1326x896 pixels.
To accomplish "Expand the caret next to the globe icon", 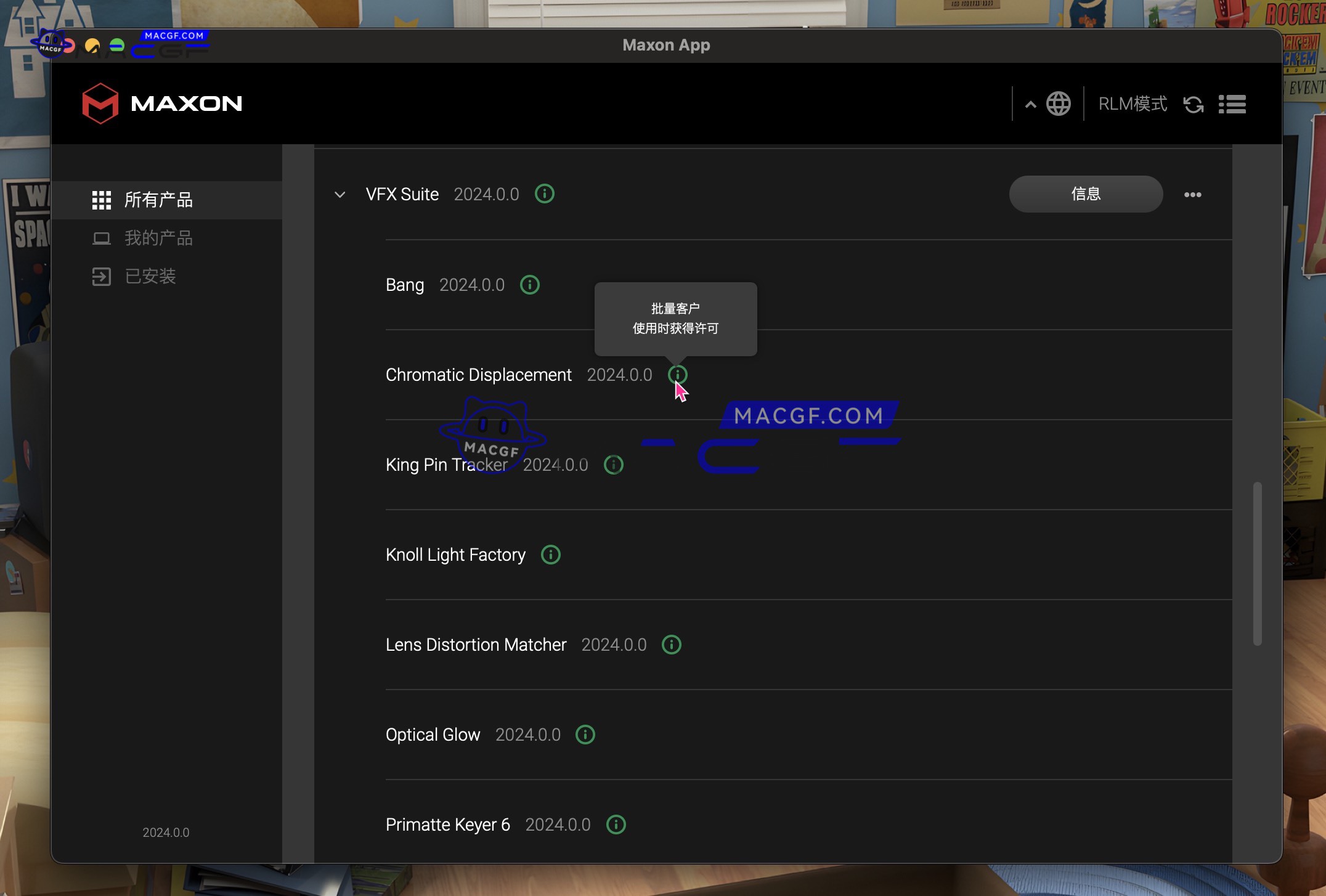I will pyautogui.click(x=1030, y=105).
